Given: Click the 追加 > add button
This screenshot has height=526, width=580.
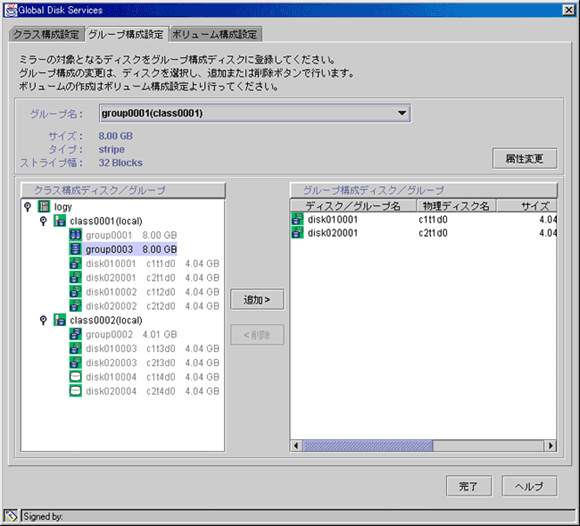Looking at the screenshot, I should tap(257, 299).
